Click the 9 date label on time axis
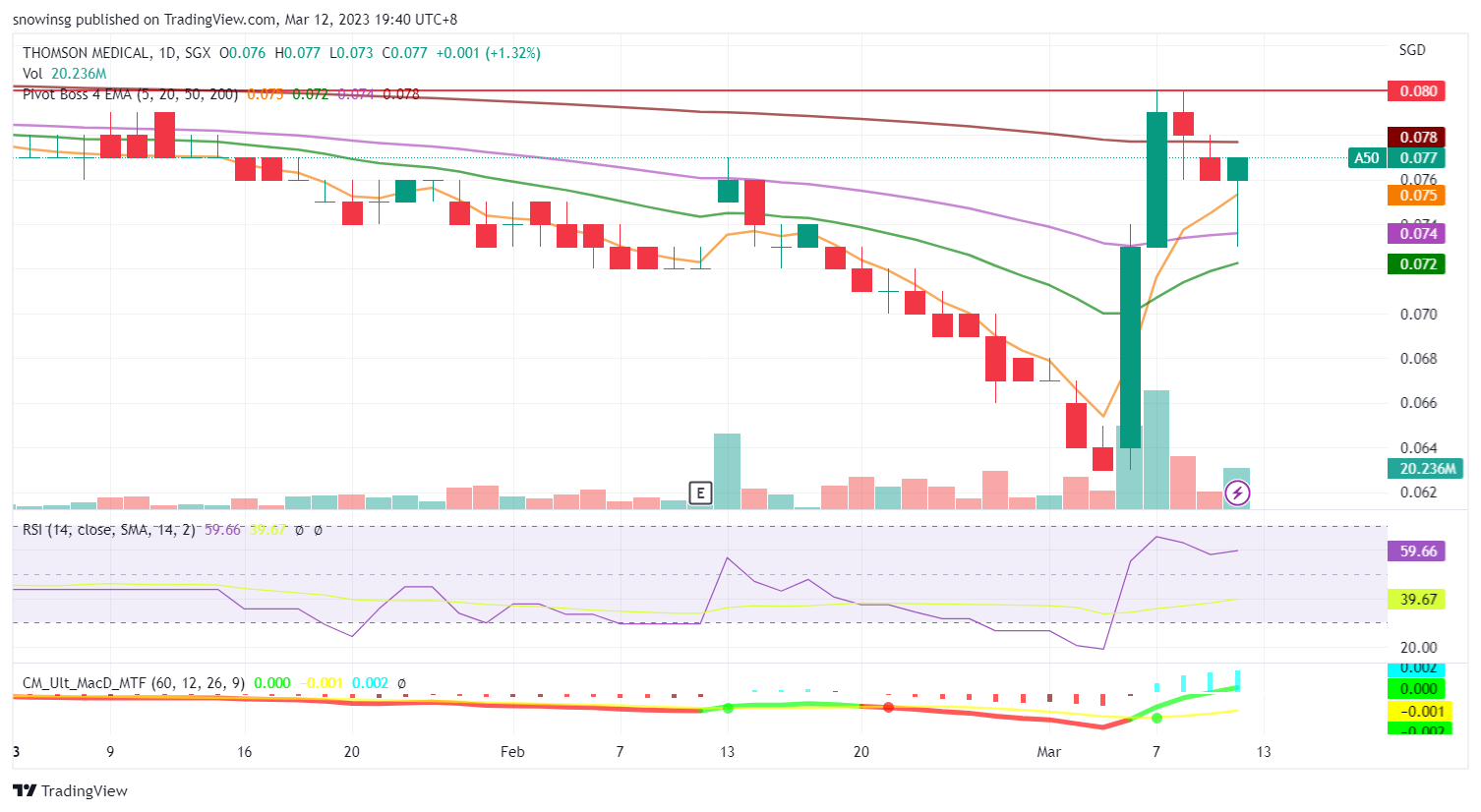The width and height of the screenshot is (1481, 812). click(110, 751)
